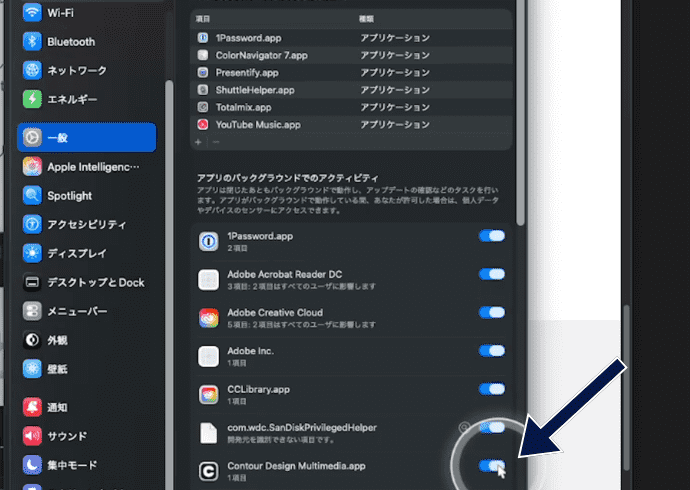Open アクセシビリティ settings

point(86,224)
